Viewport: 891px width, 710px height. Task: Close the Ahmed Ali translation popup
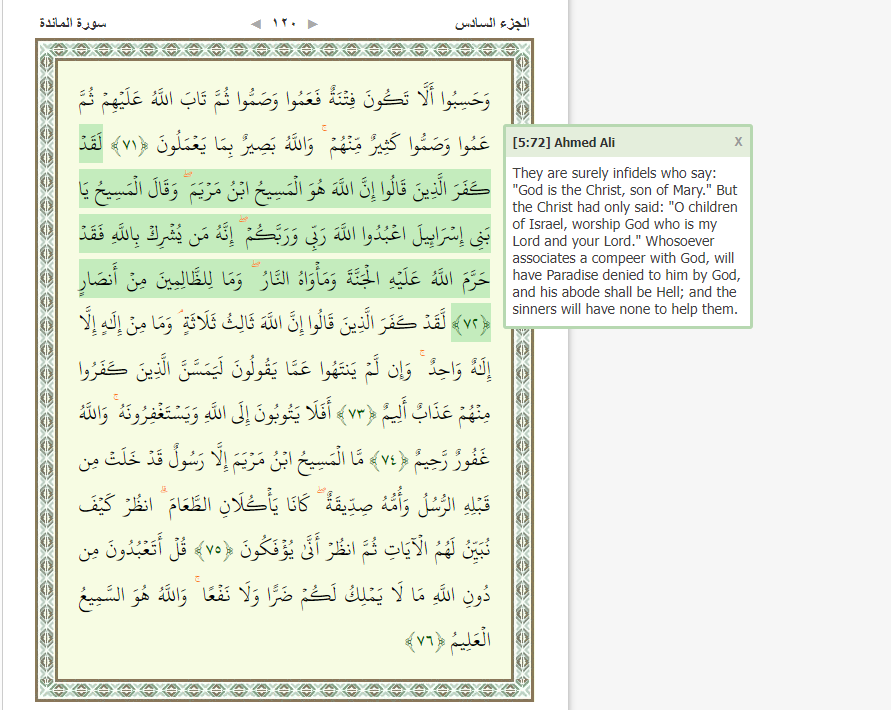tap(738, 141)
